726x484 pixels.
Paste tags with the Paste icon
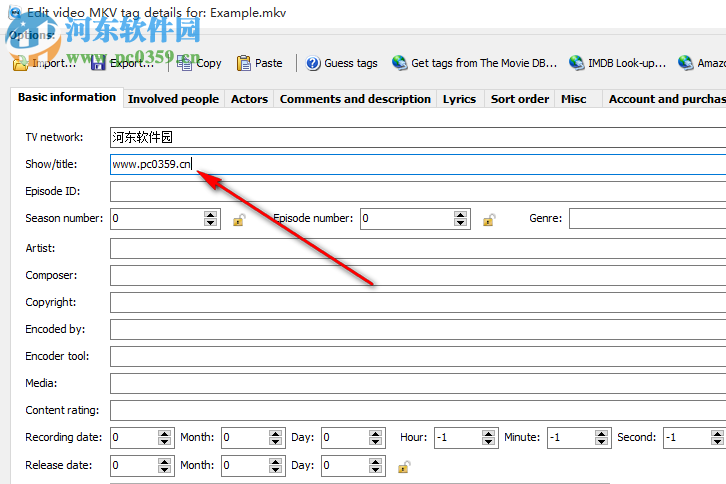tap(244, 63)
